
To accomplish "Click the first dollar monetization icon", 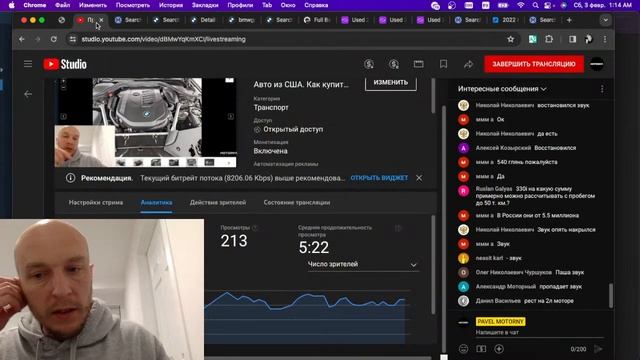I will coord(369,64).
